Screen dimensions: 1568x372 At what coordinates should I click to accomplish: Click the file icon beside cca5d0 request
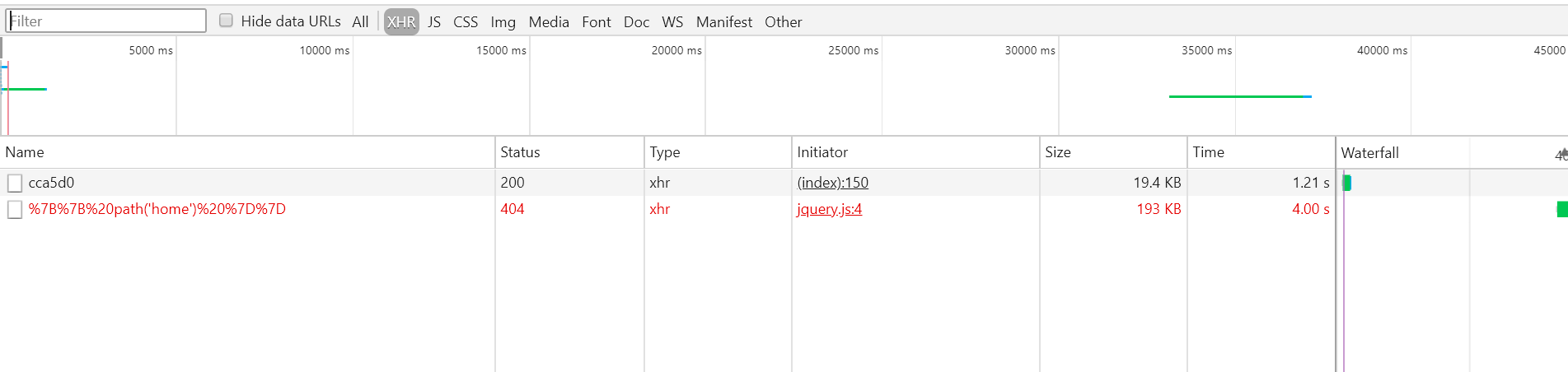[15, 183]
